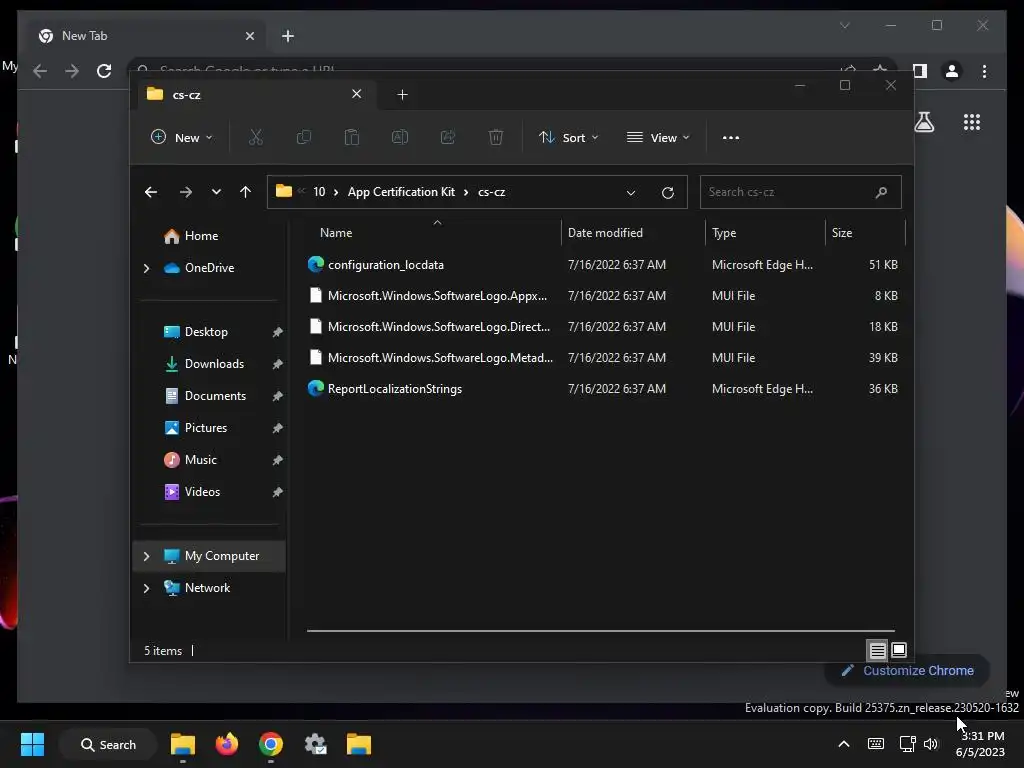The height and width of the screenshot is (768, 1024).
Task: Open the See more ellipsis menu in Explorer
Action: tap(731, 138)
